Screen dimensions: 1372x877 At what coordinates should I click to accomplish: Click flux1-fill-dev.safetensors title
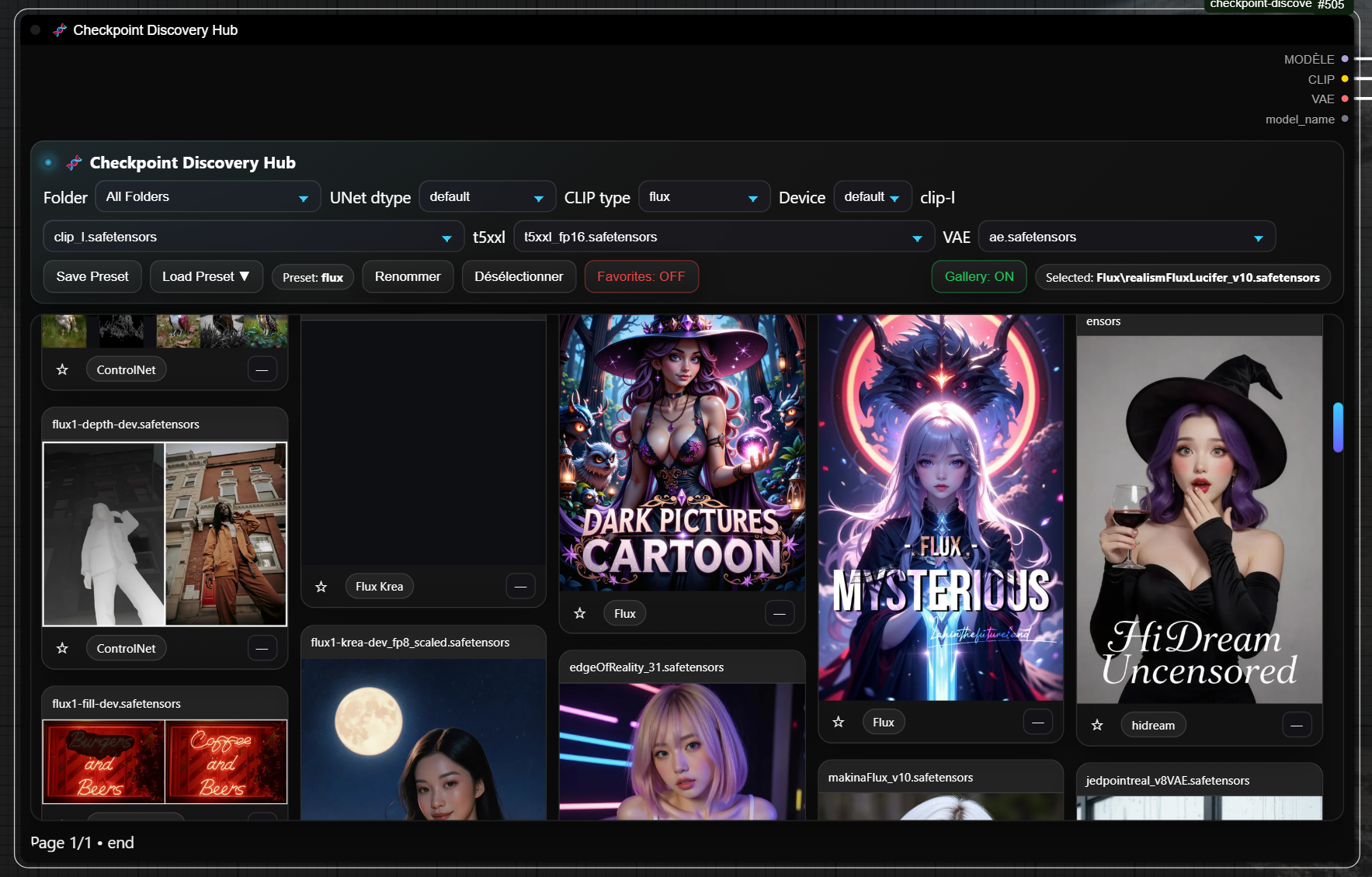(116, 704)
